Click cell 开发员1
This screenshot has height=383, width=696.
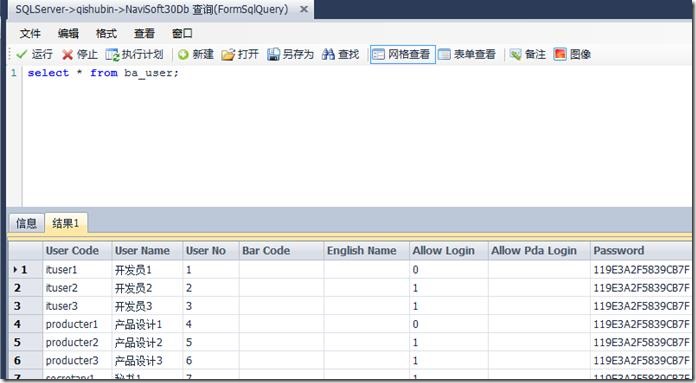(147, 270)
